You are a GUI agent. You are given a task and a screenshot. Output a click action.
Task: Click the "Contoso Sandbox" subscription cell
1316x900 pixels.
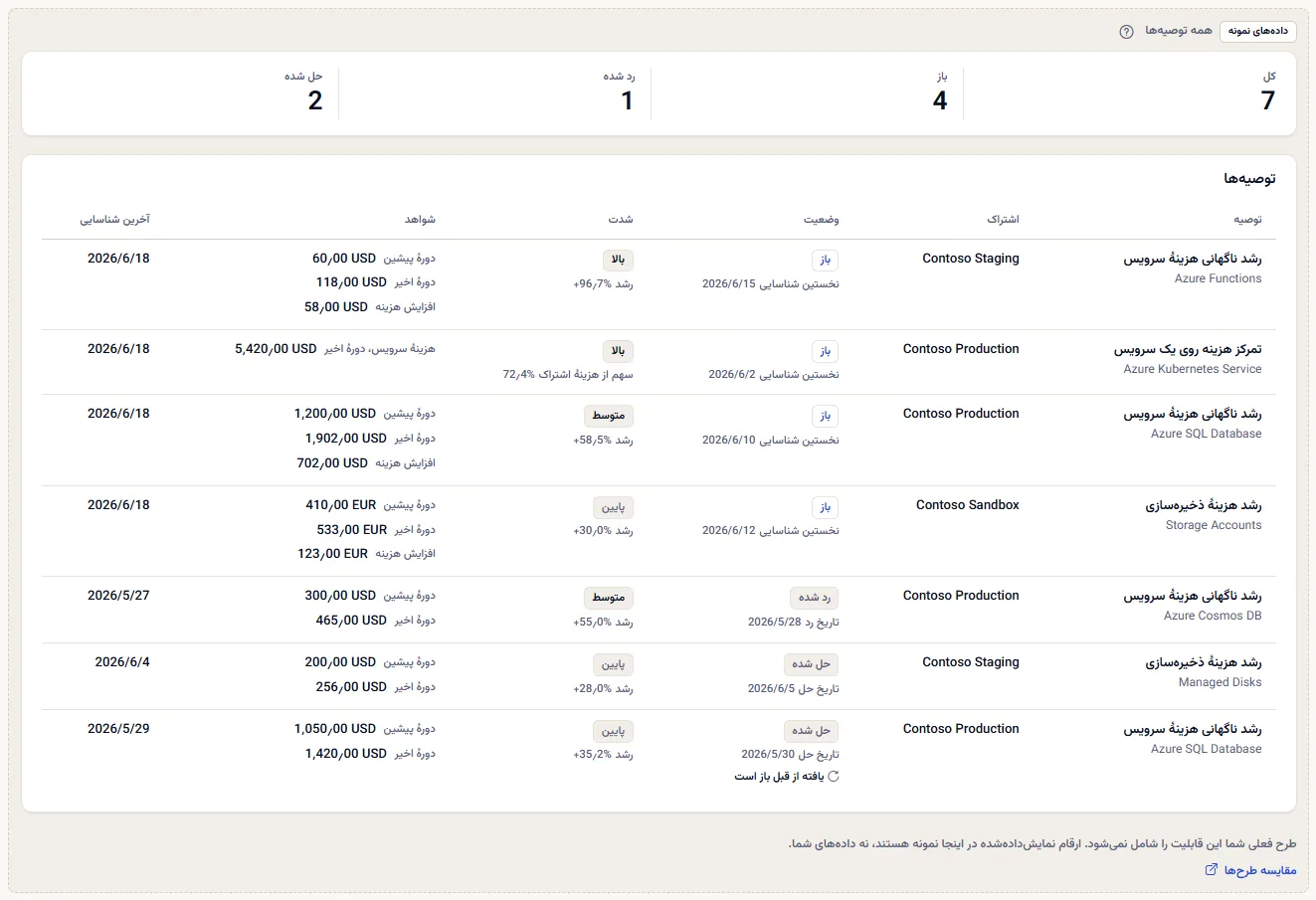968,505
